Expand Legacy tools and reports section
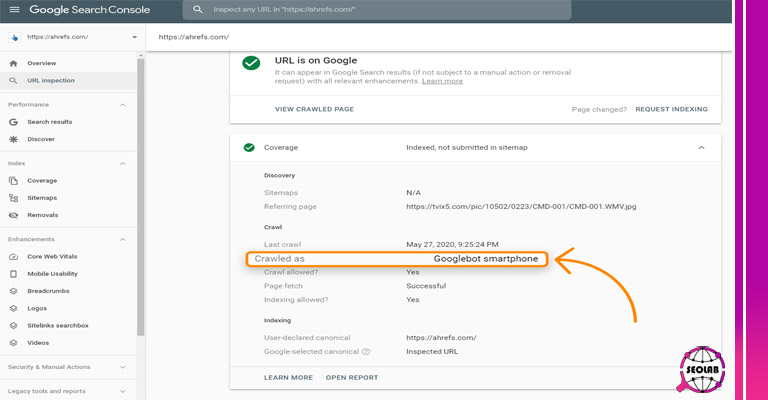 122,391
